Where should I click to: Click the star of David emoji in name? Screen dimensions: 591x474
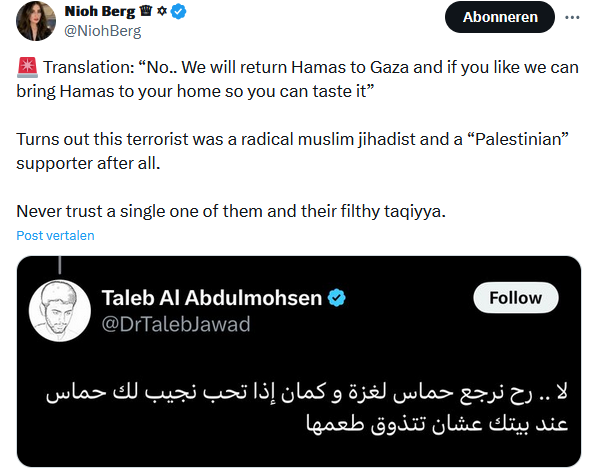pos(162,11)
